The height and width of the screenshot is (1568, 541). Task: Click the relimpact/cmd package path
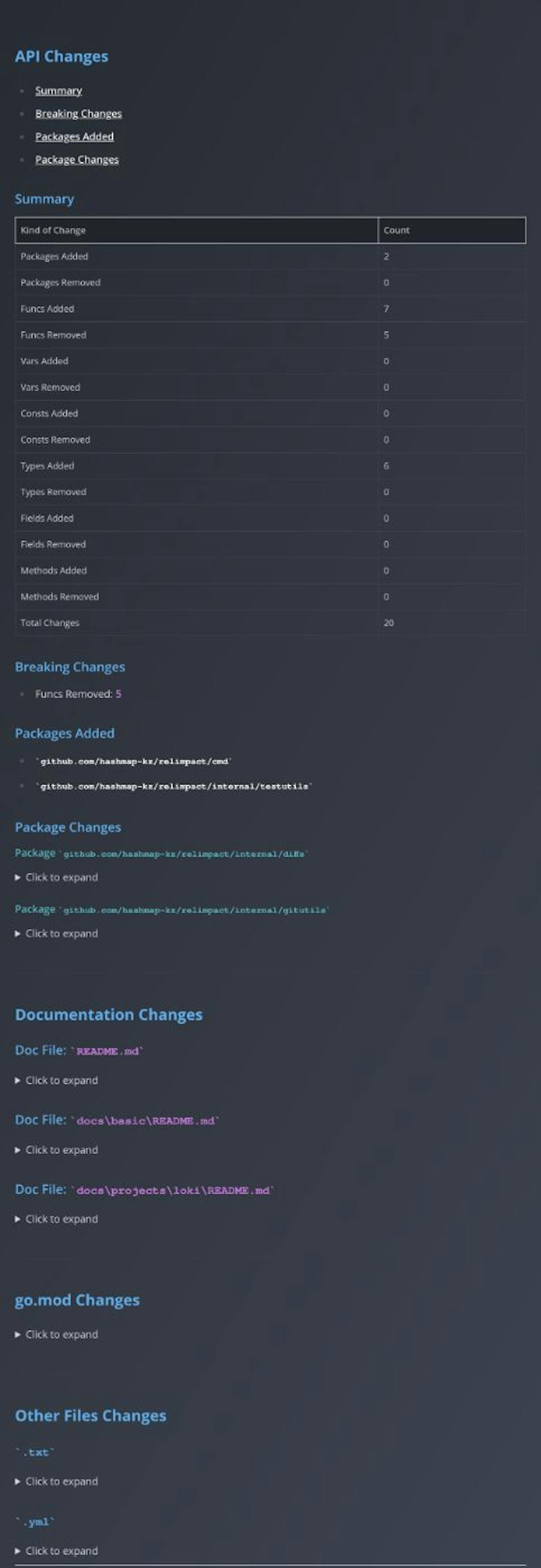coord(134,761)
